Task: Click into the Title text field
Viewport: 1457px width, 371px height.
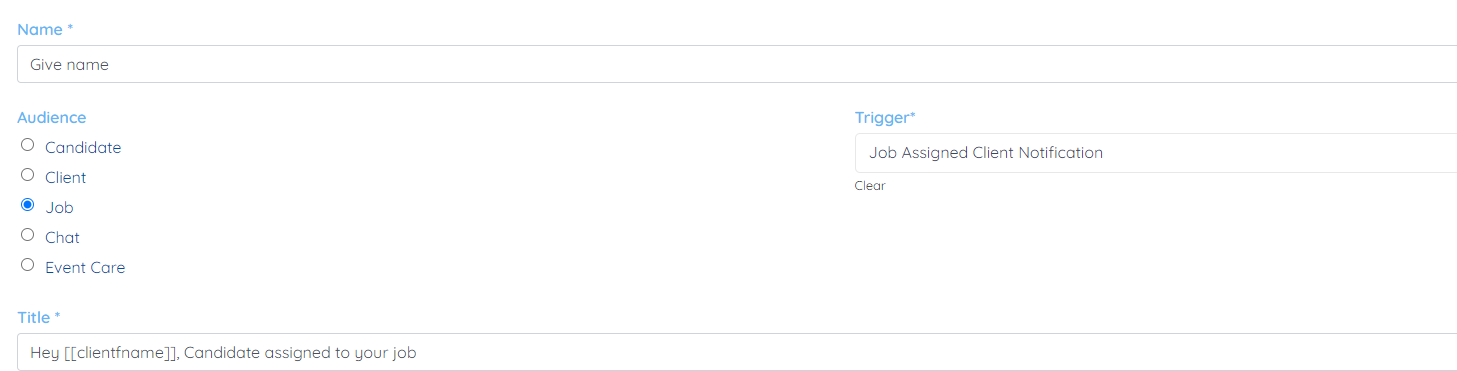Action: (x=737, y=352)
